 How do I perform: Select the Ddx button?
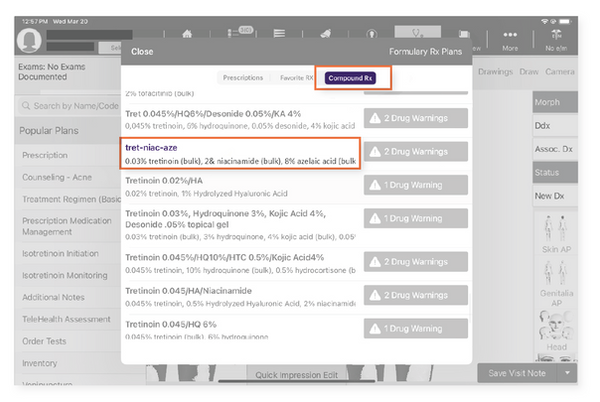click(x=555, y=125)
